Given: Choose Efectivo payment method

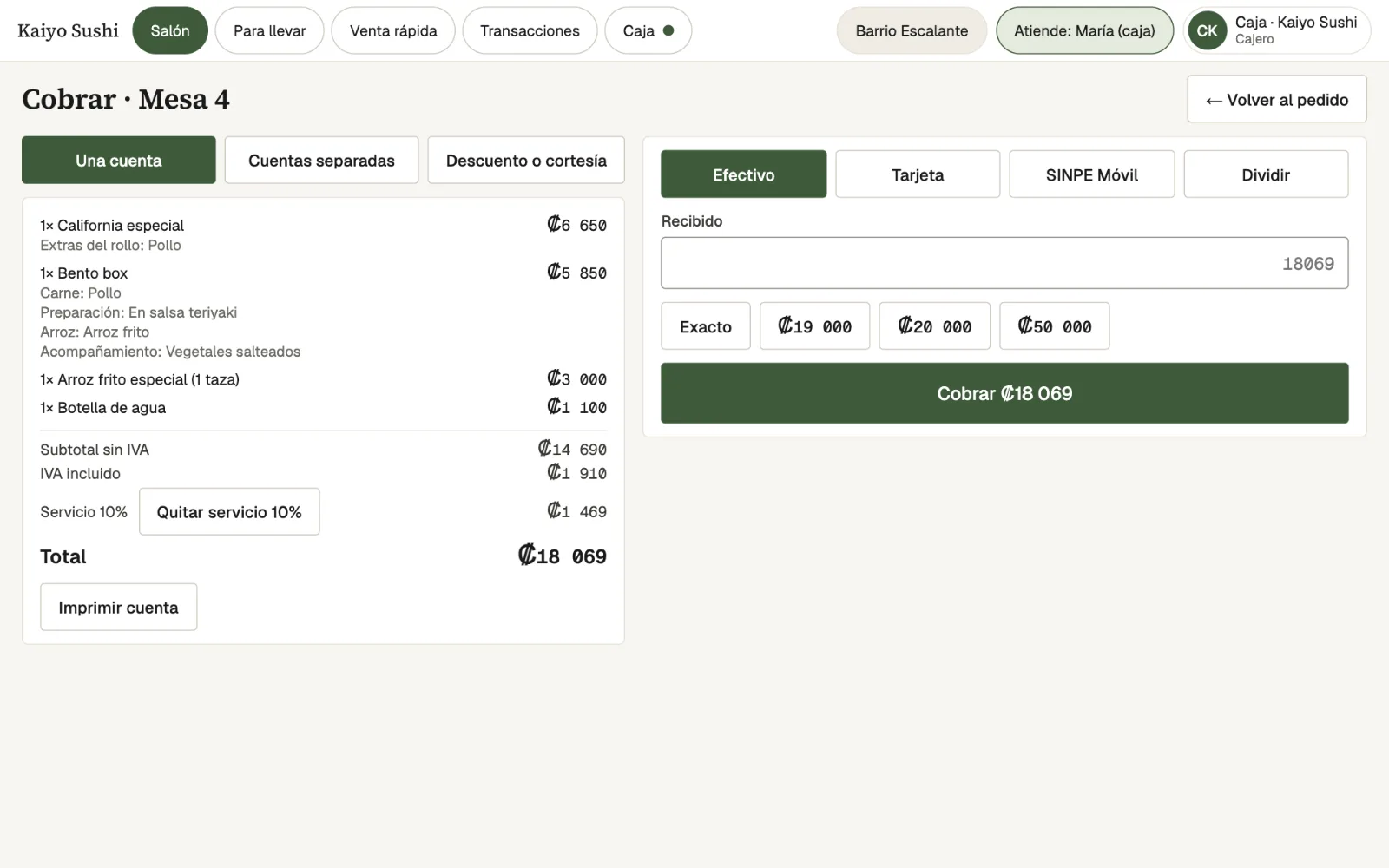Looking at the screenshot, I should click(x=744, y=174).
